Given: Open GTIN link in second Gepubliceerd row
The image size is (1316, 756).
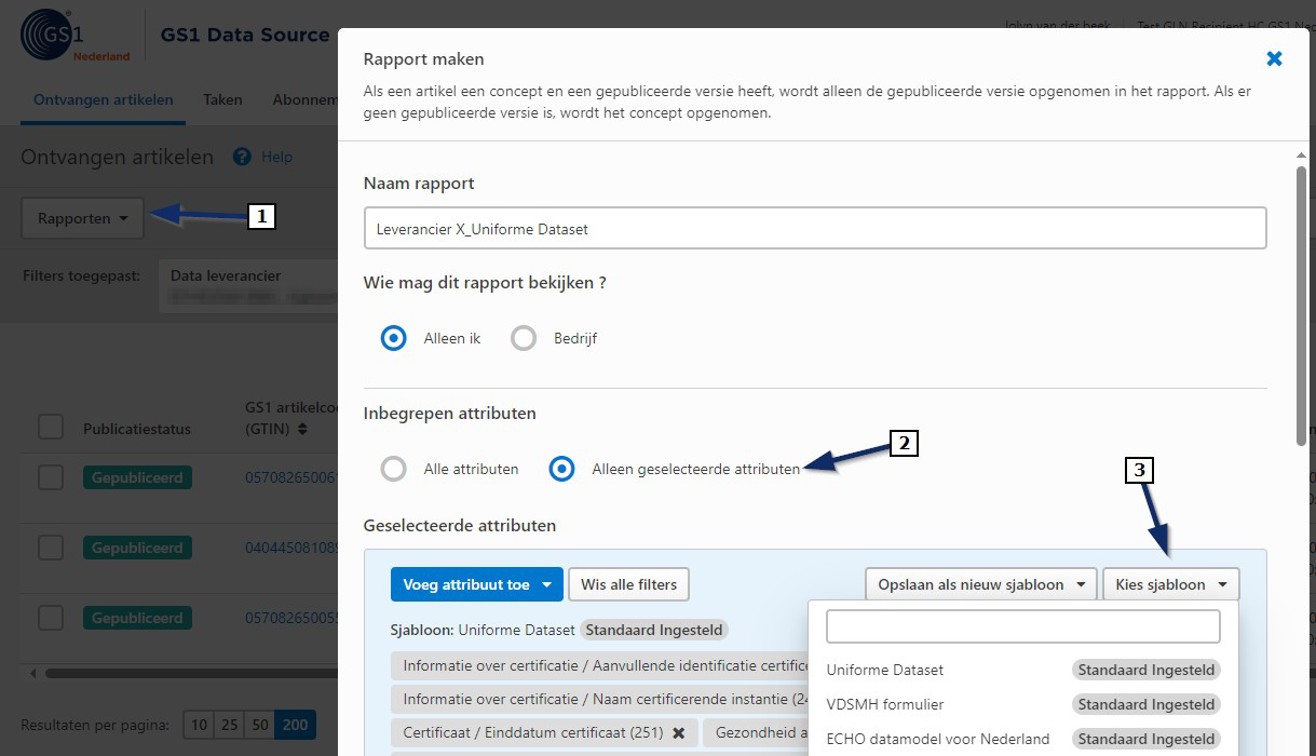Looking at the screenshot, I should [291, 548].
